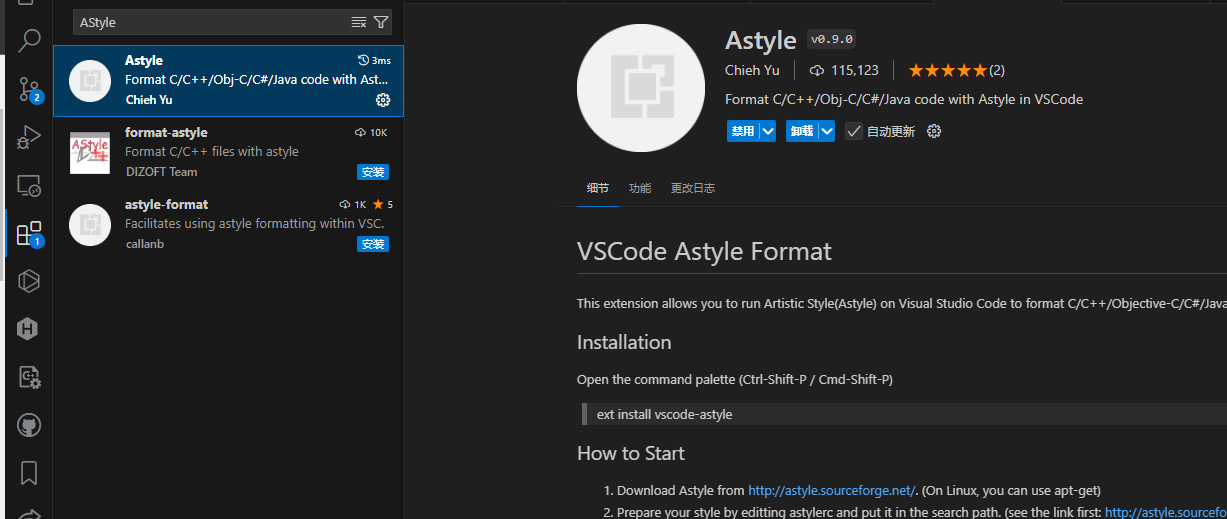The image size is (1227, 519).
Task: Switch to the 功能 tab
Action: [640, 188]
